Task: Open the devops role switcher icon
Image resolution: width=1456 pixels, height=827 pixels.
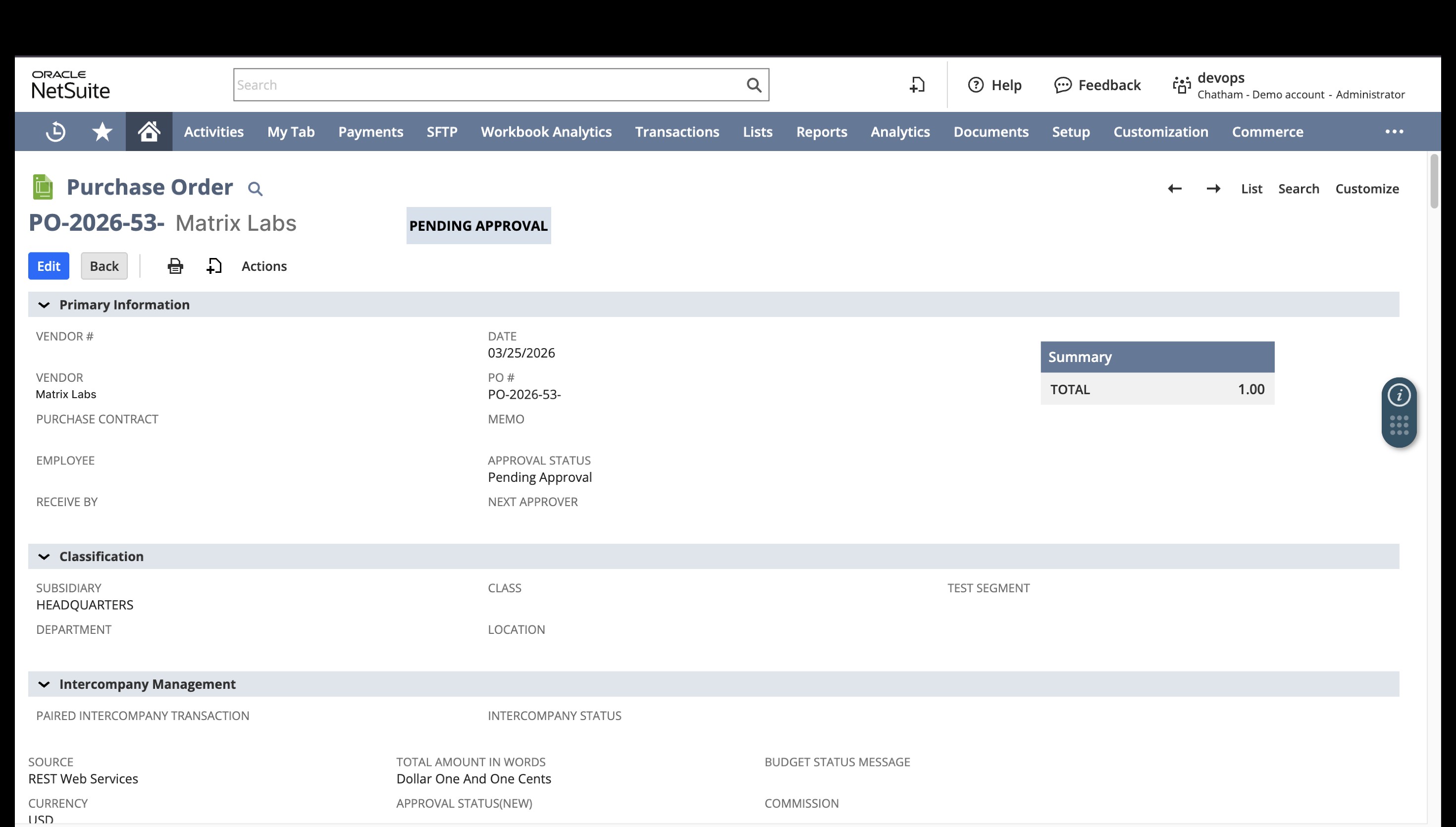Action: tap(1182, 85)
